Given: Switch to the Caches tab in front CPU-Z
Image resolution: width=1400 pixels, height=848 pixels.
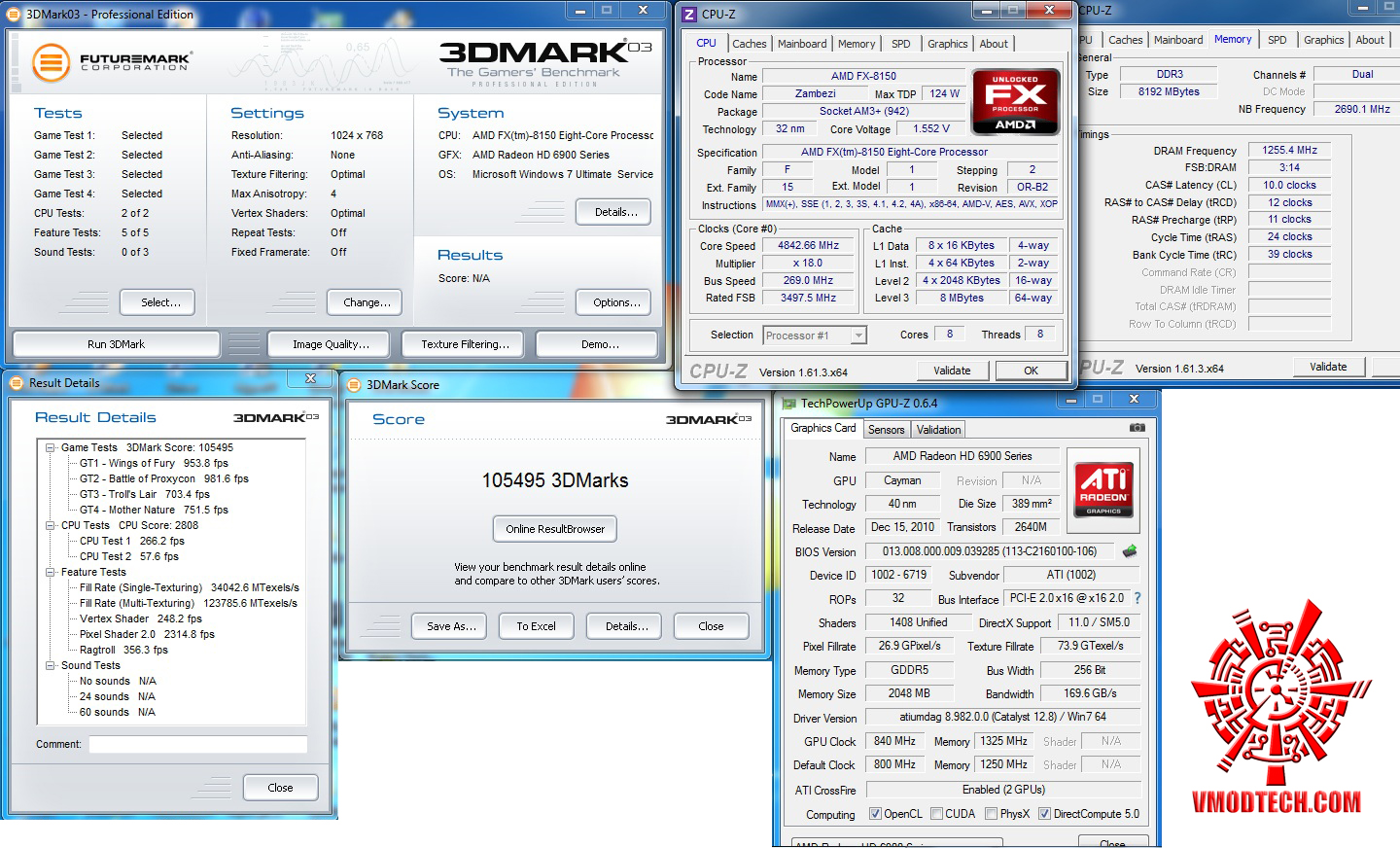Looking at the screenshot, I should click(749, 44).
